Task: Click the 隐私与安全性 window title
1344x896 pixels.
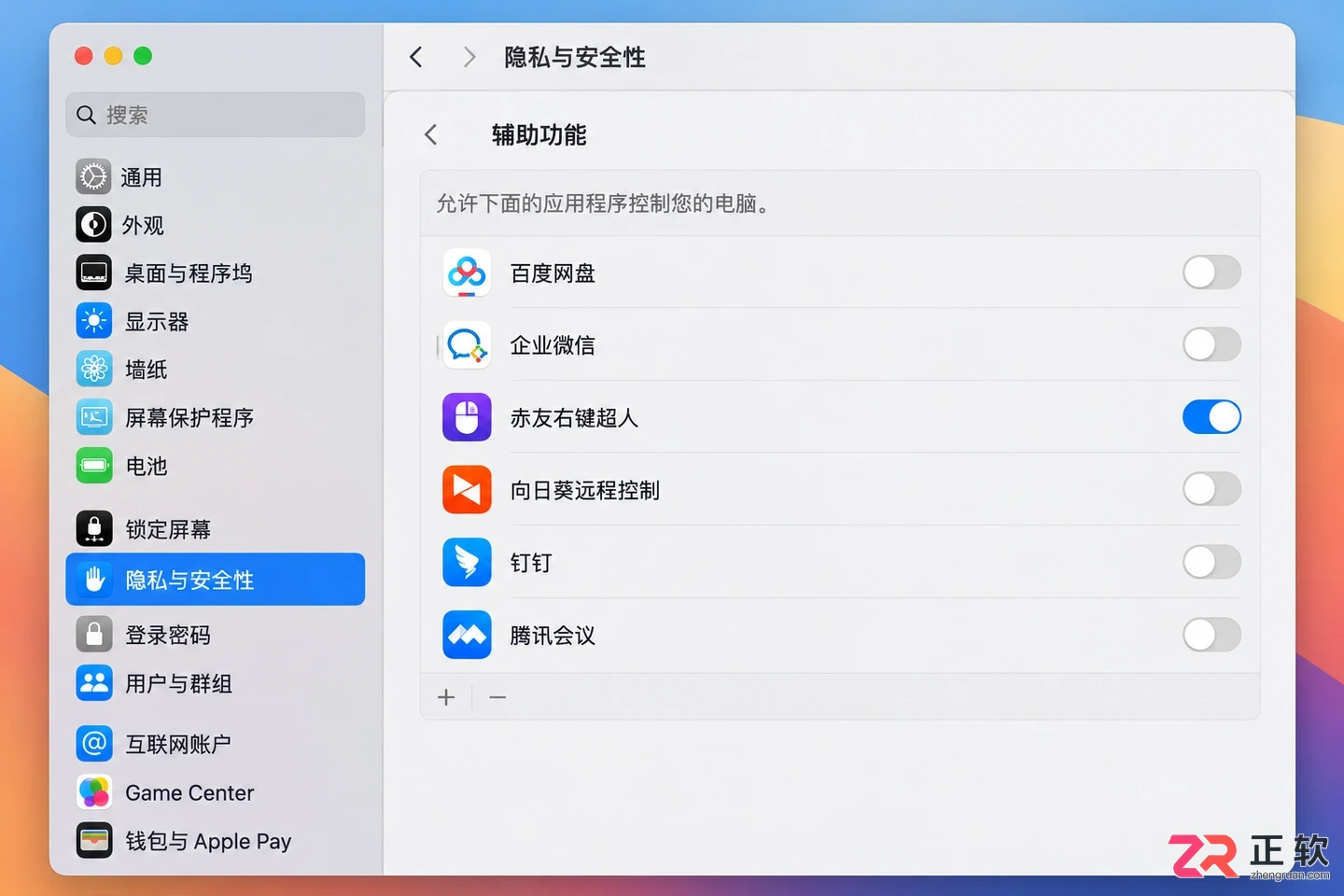Action: click(x=575, y=57)
